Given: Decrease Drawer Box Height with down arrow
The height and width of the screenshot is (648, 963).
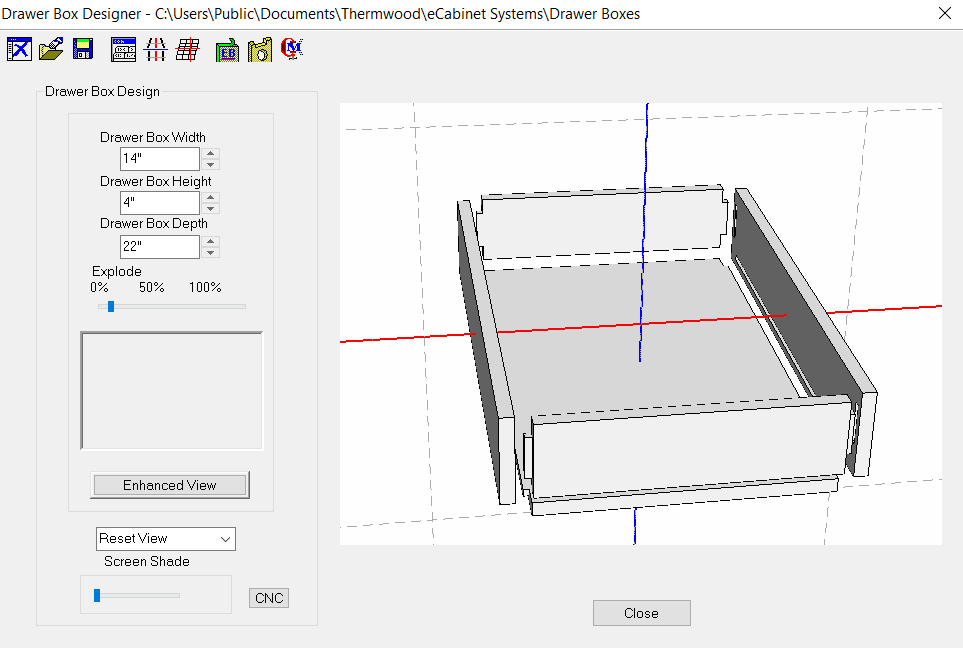Looking at the screenshot, I should 211,208.
